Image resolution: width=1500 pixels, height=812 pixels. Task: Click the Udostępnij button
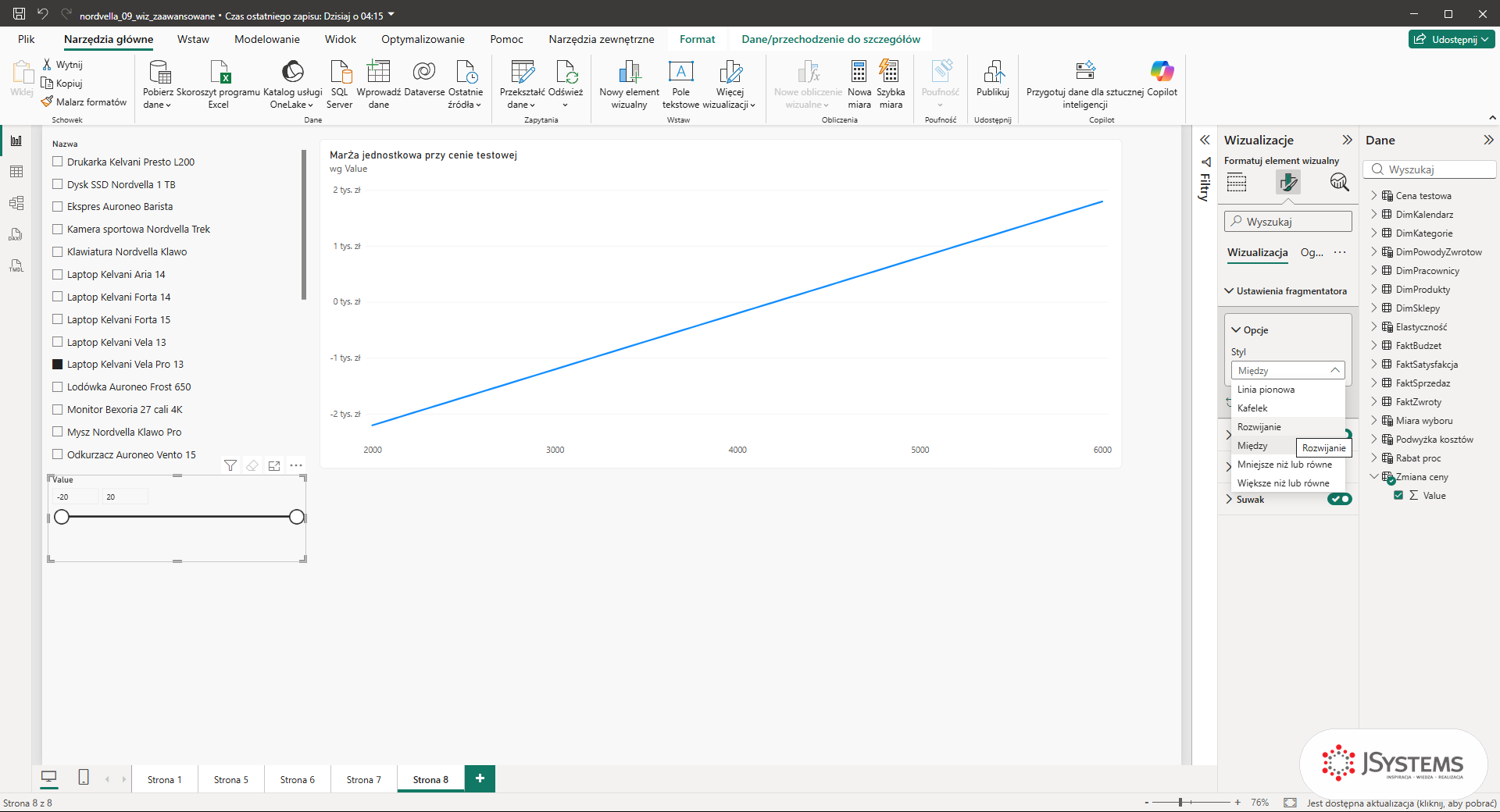point(1452,39)
